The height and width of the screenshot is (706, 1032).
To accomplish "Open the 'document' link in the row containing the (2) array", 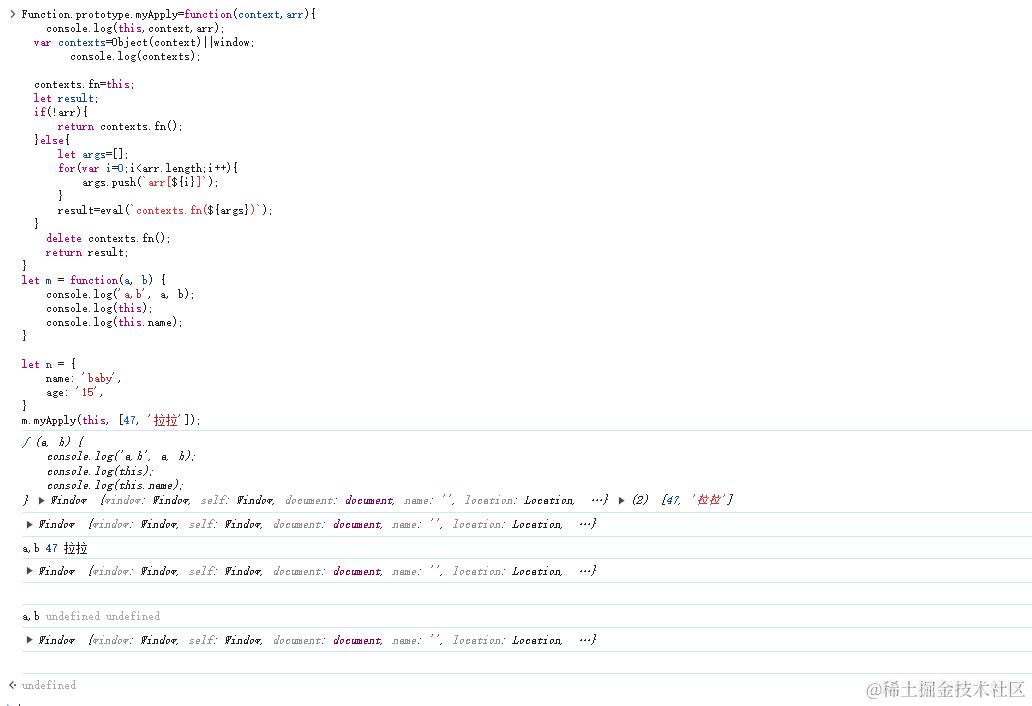I will [369, 501].
